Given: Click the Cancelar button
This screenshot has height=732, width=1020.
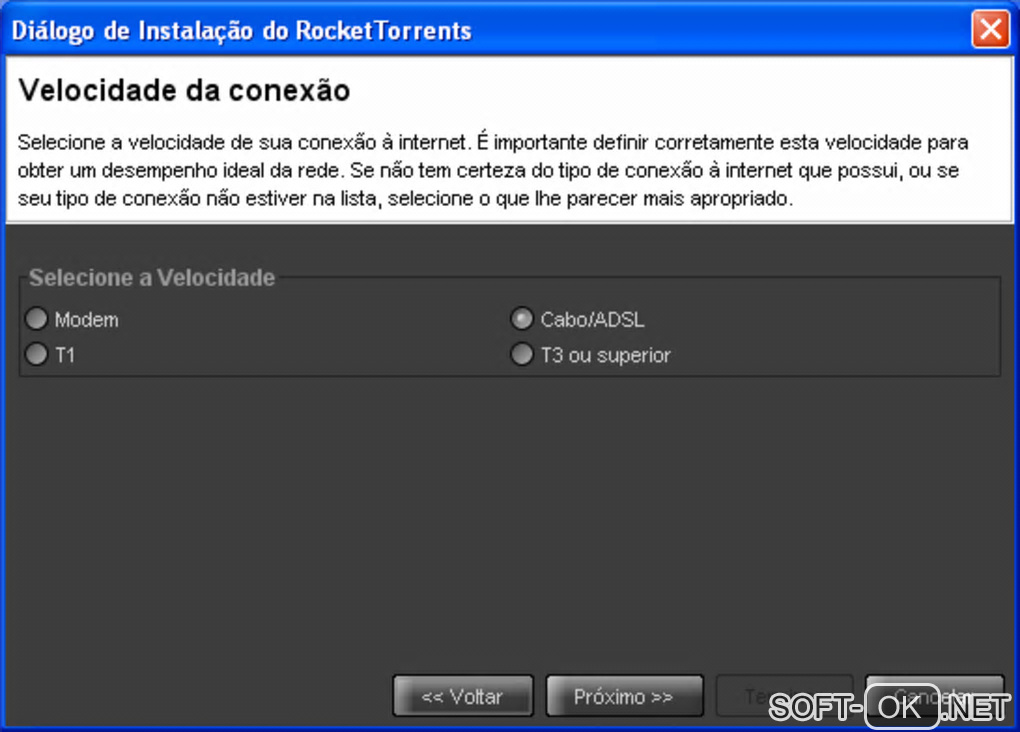Looking at the screenshot, I should coord(935,696).
